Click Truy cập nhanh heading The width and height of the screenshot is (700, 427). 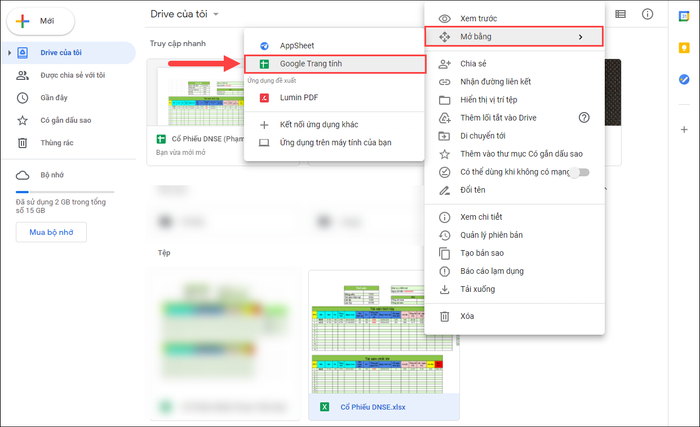pyautogui.click(x=178, y=43)
